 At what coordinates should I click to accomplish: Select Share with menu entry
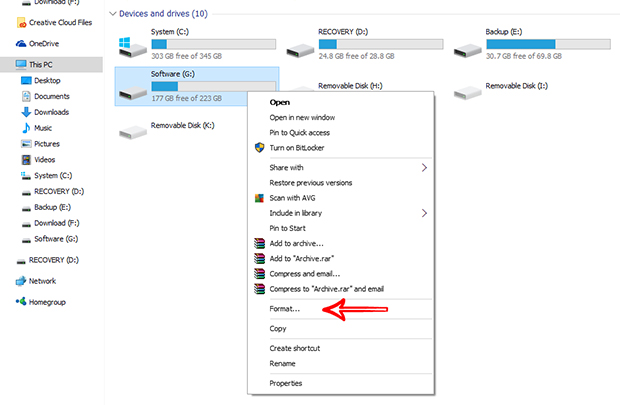287,168
